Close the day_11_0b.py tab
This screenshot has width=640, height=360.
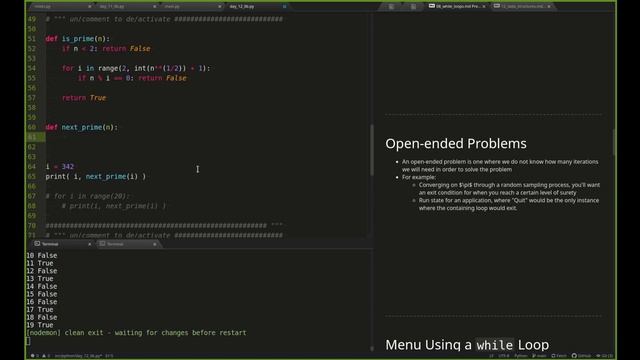[x=155, y=7]
